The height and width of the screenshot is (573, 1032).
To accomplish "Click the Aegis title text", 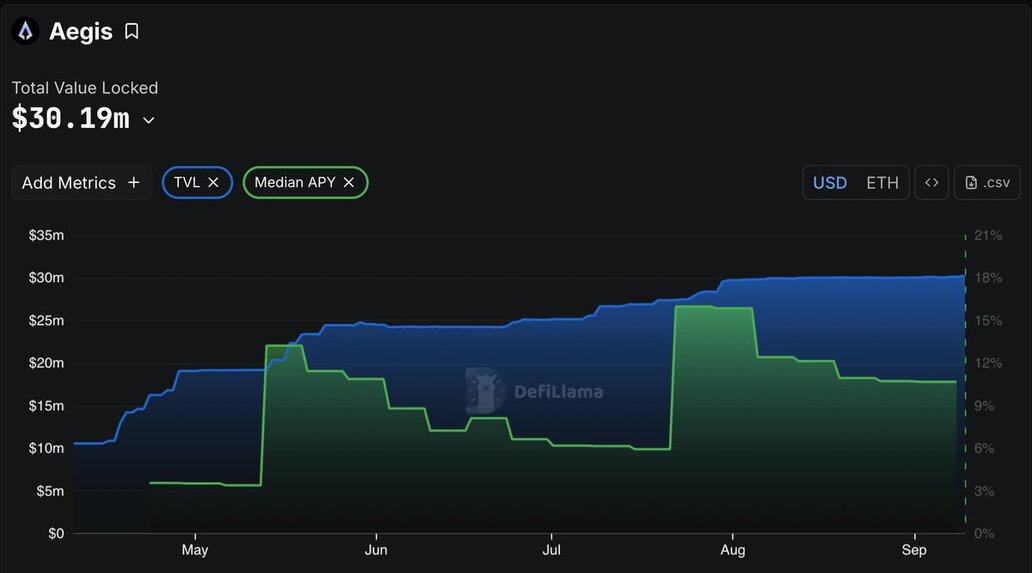I will 81,32.
